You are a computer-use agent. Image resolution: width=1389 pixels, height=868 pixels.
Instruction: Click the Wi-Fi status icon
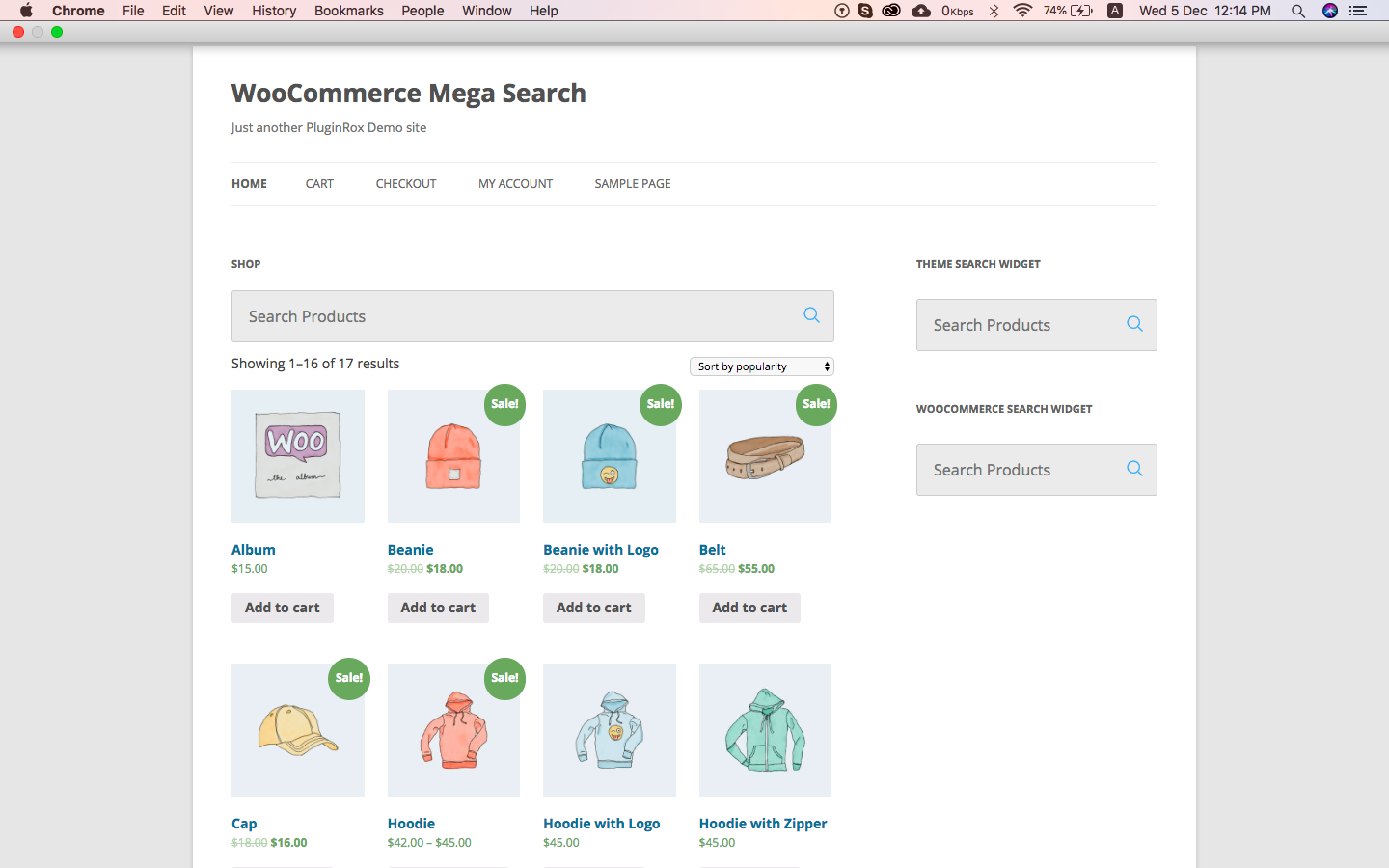(x=1022, y=11)
